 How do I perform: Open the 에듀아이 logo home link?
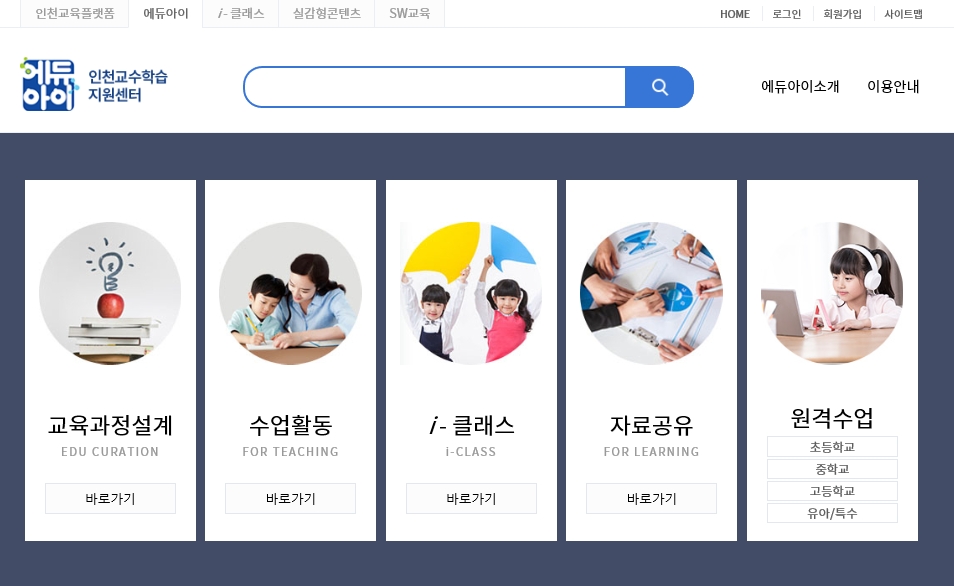(94, 85)
